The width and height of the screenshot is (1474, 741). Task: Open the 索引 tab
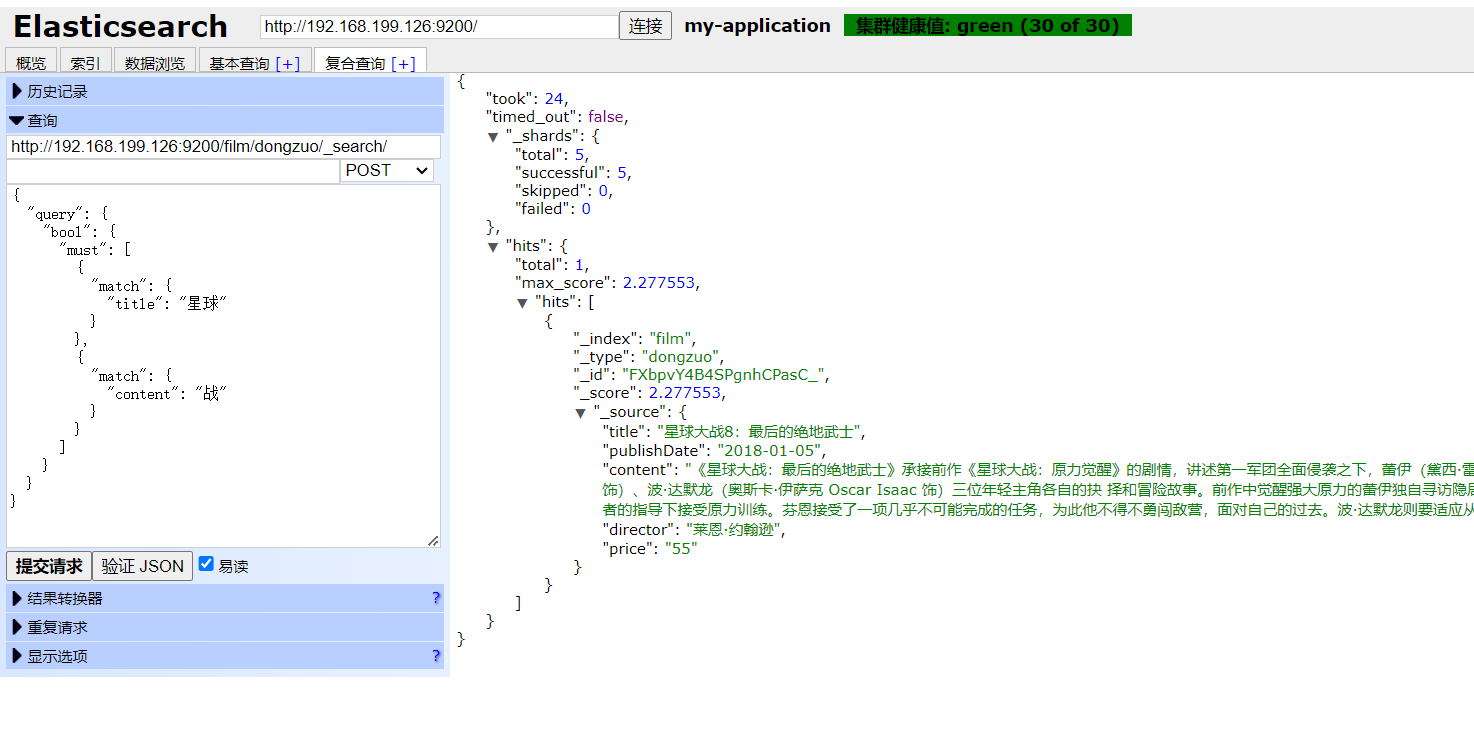85,63
